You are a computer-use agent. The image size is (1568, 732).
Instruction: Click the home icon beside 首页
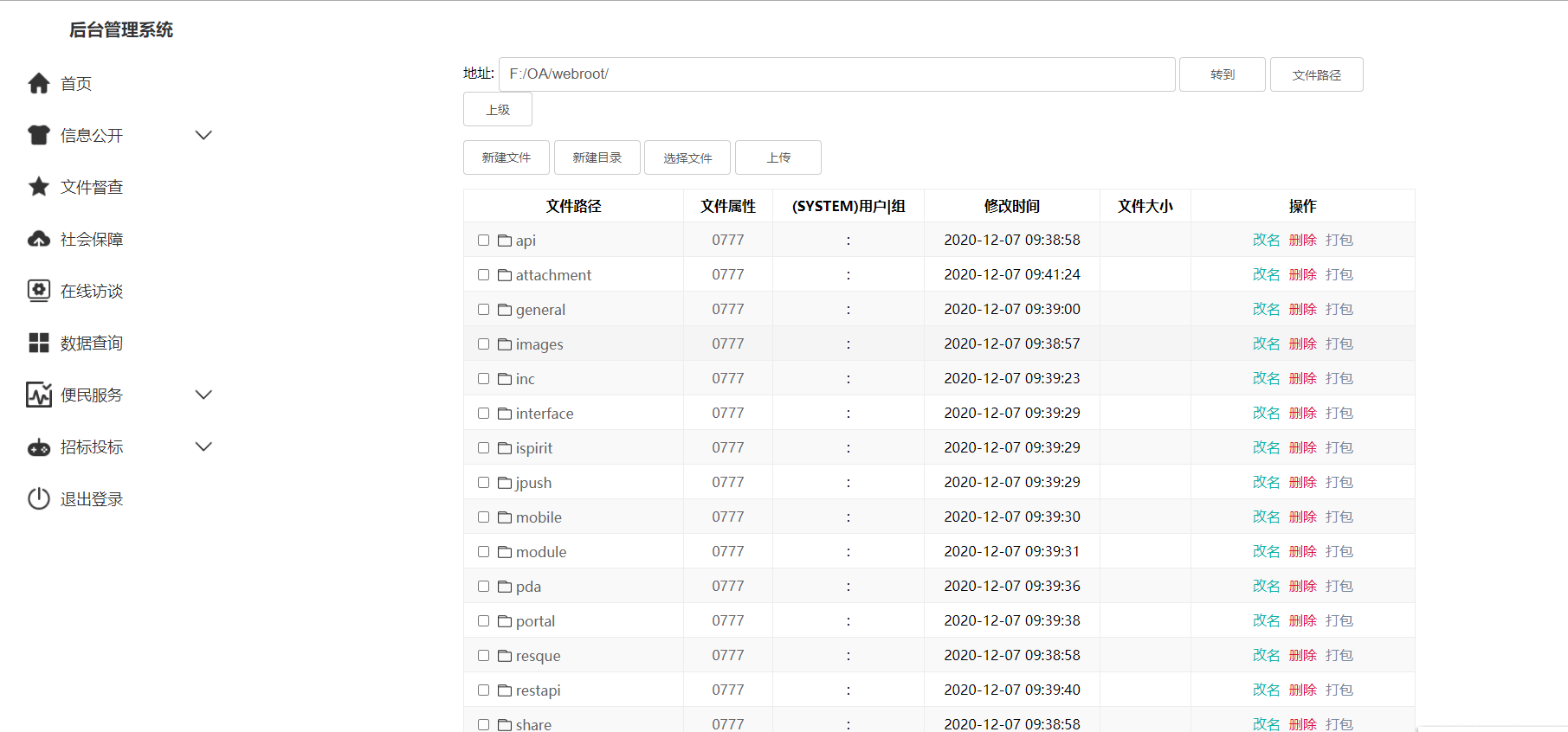[x=39, y=83]
